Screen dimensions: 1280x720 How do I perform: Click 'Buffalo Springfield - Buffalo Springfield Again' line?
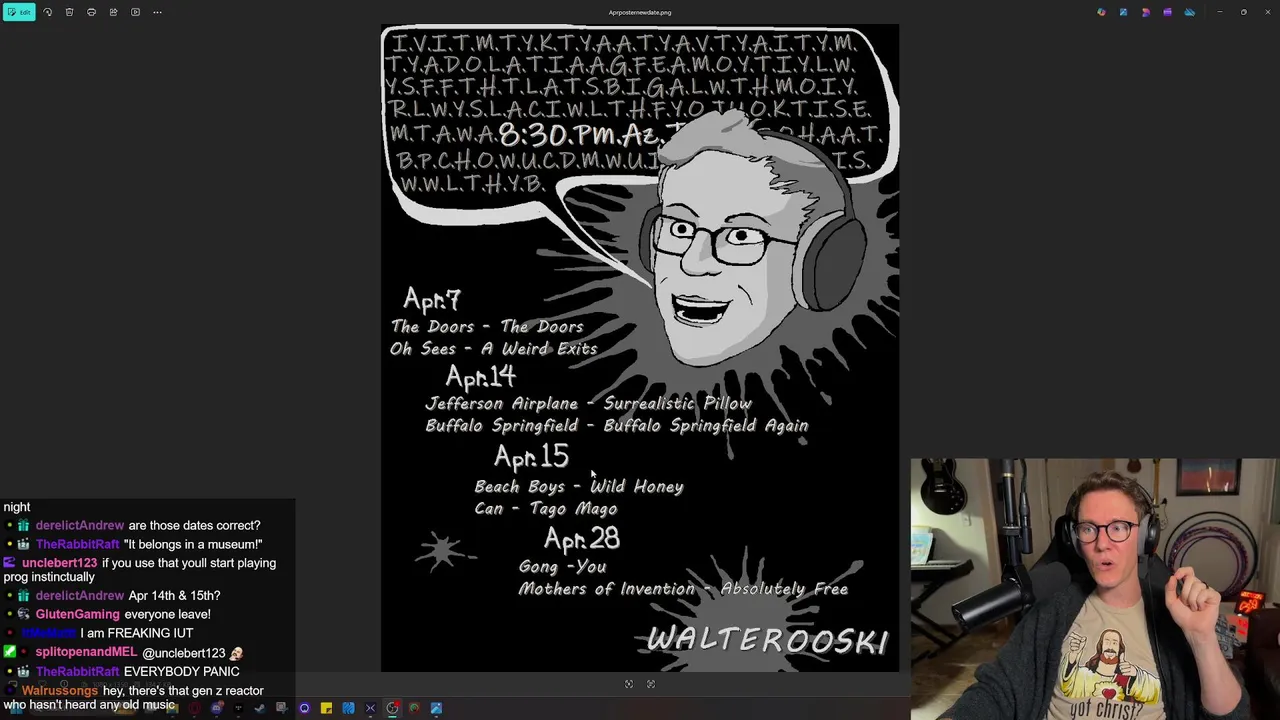tap(617, 425)
